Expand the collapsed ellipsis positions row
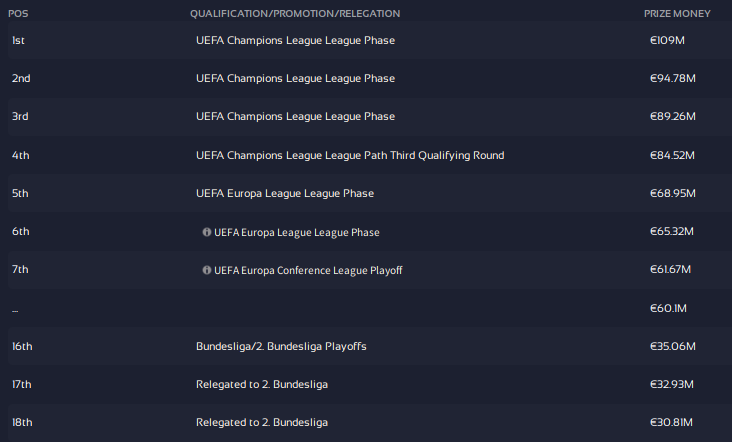The width and height of the screenshot is (732, 442). point(15,309)
